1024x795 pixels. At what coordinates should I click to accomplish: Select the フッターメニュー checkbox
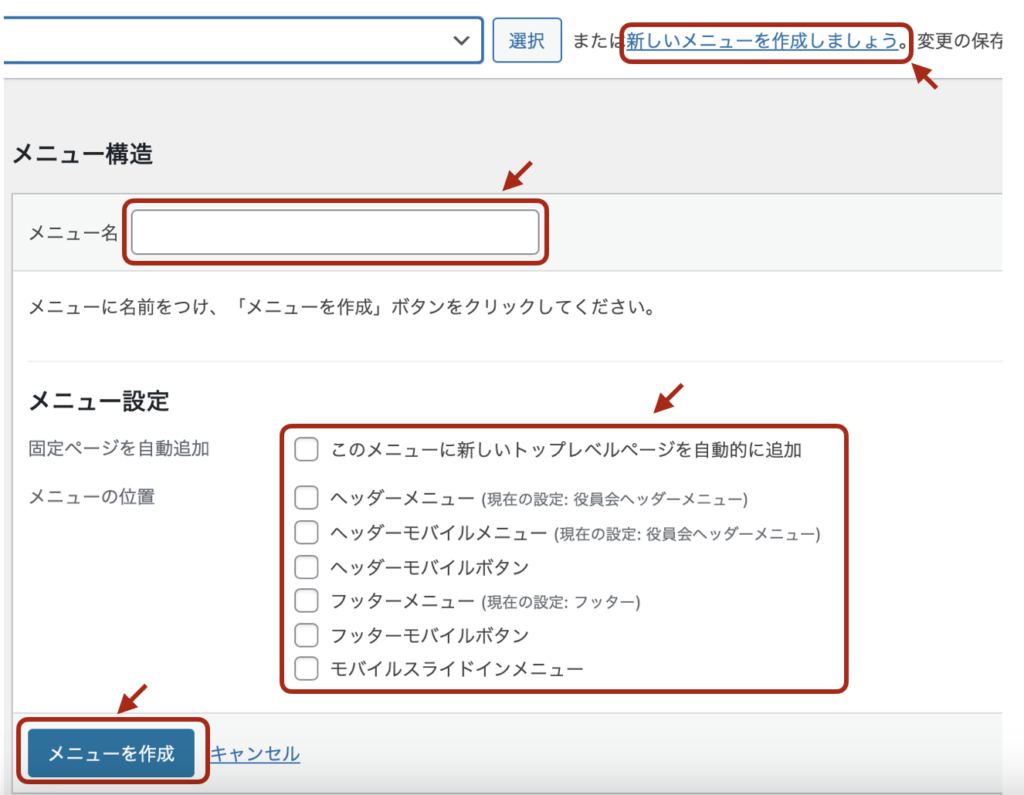pos(307,601)
